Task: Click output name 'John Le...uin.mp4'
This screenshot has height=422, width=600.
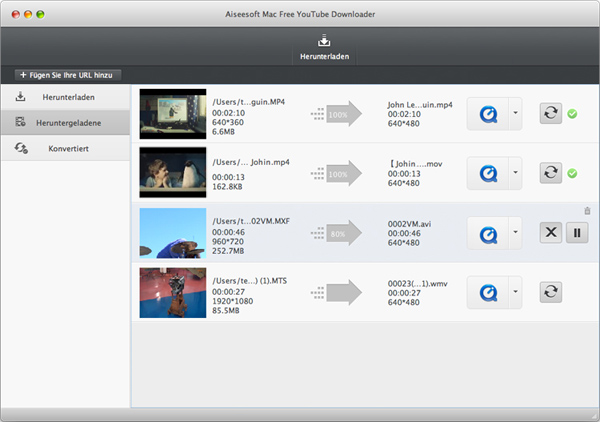Action: [x=420, y=104]
